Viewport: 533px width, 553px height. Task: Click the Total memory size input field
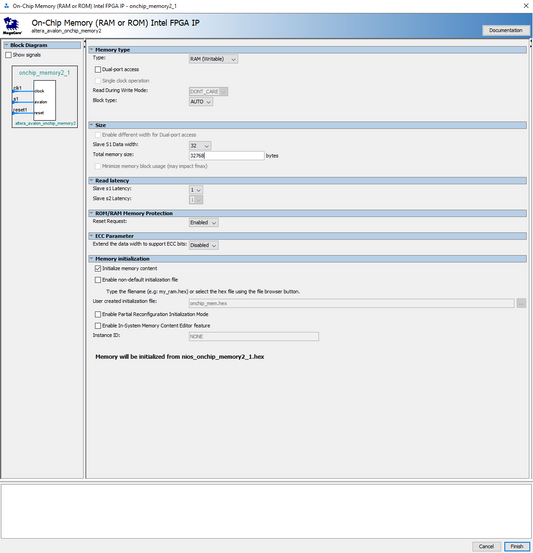click(x=226, y=156)
